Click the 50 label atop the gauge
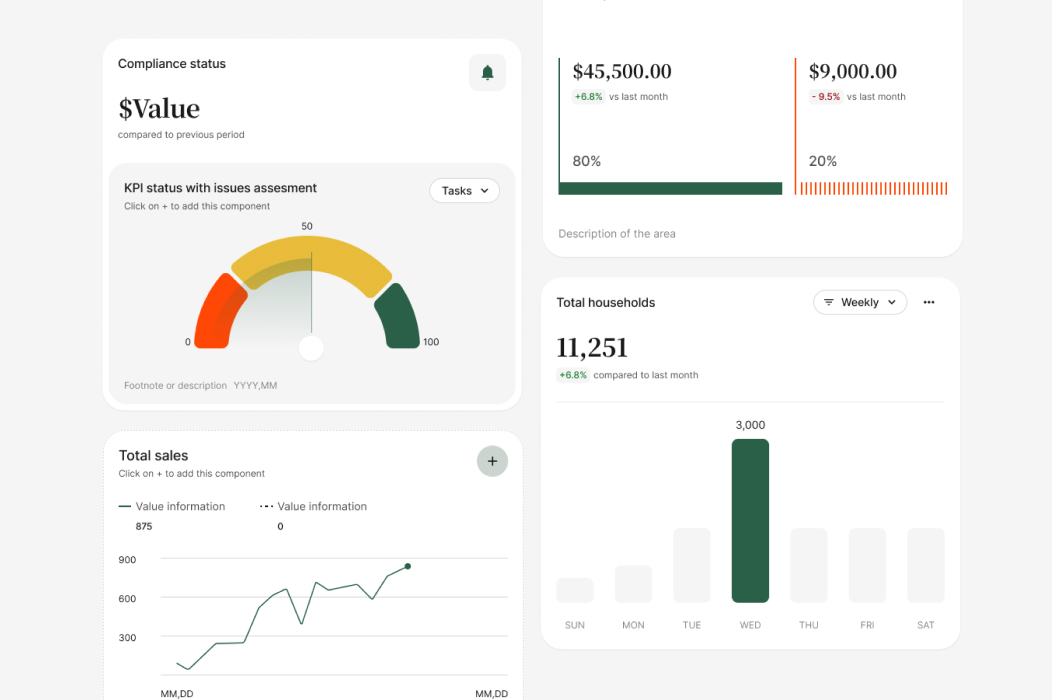Viewport: 1052px width, 700px height. tap(307, 226)
